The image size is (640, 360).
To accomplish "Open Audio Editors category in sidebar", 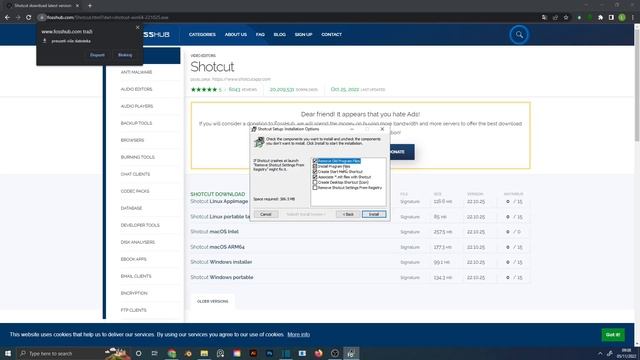I will point(136,89).
